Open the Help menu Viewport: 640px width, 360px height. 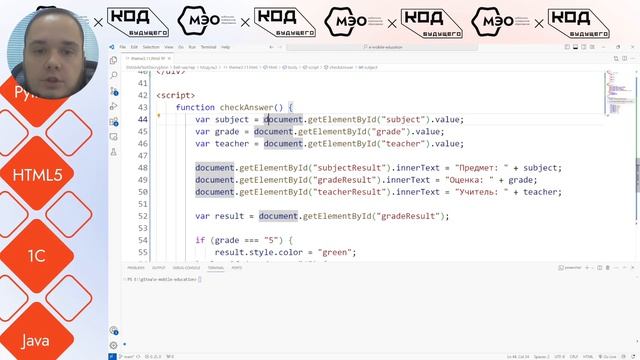[225, 47]
